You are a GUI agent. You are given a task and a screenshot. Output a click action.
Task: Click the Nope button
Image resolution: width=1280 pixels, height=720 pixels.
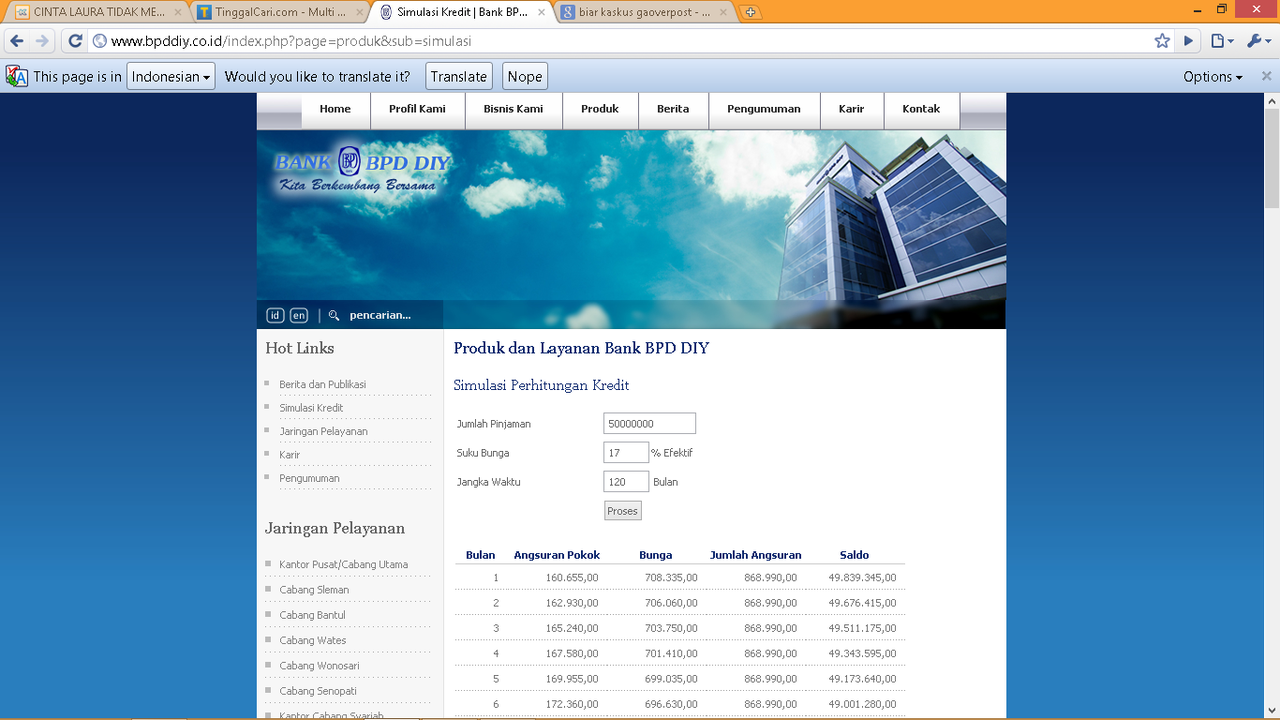click(524, 76)
